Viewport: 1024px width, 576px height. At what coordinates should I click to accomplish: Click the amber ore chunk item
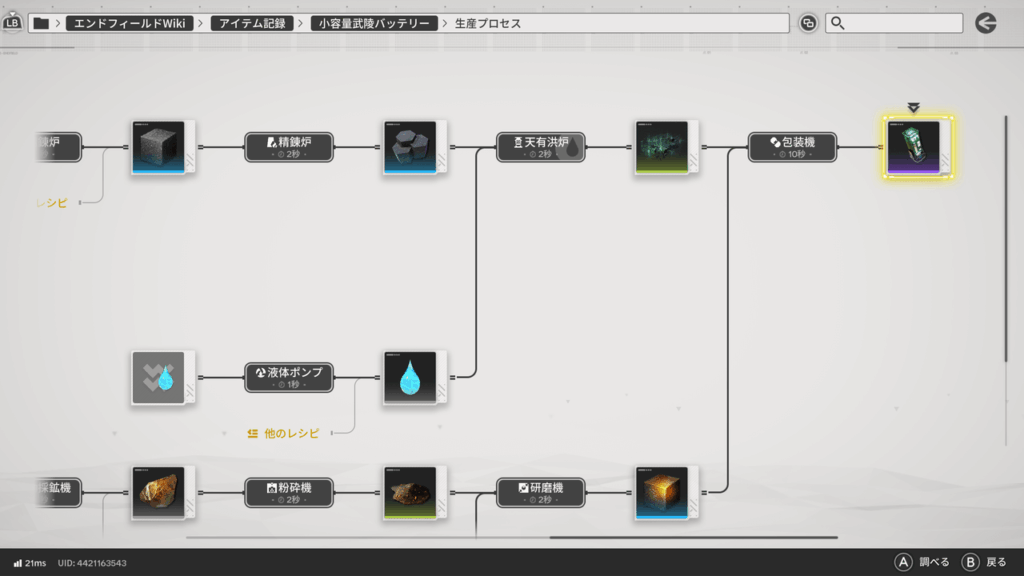(159, 493)
